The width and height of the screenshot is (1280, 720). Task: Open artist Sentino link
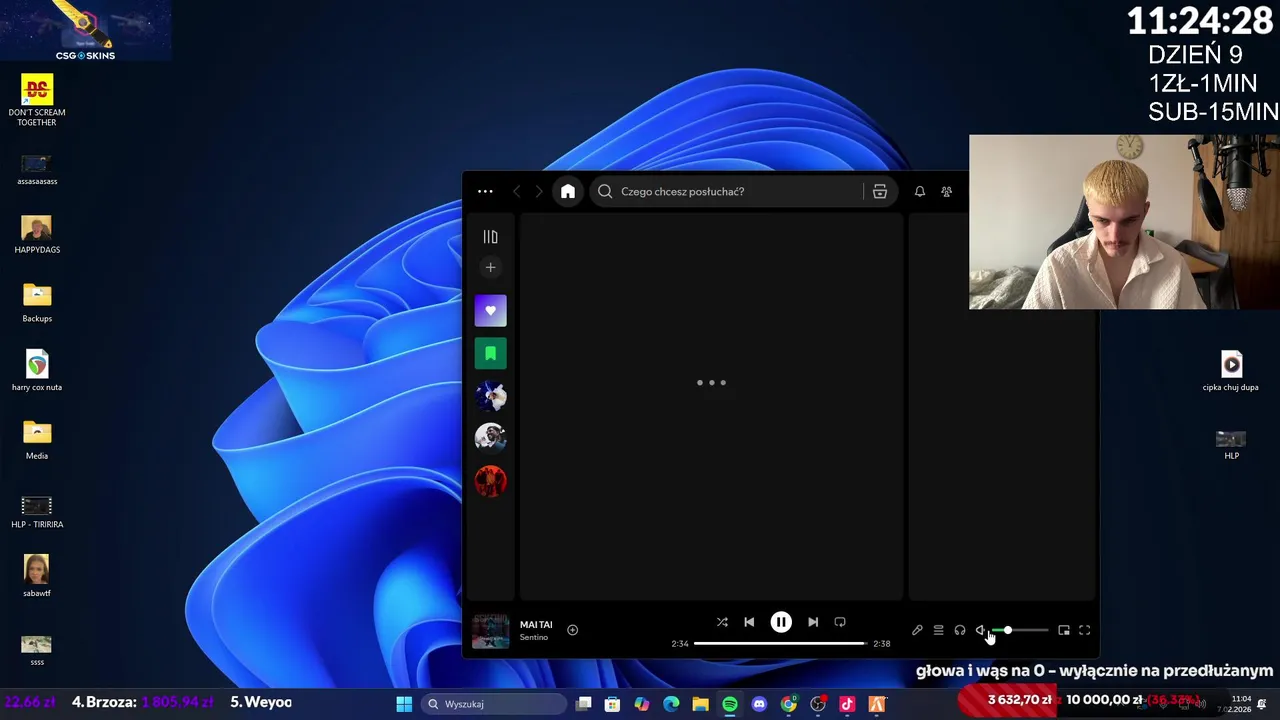[533, 637]
